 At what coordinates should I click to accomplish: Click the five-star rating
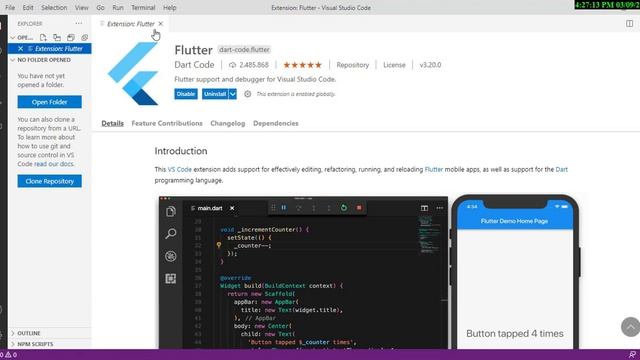coord(302,65)
